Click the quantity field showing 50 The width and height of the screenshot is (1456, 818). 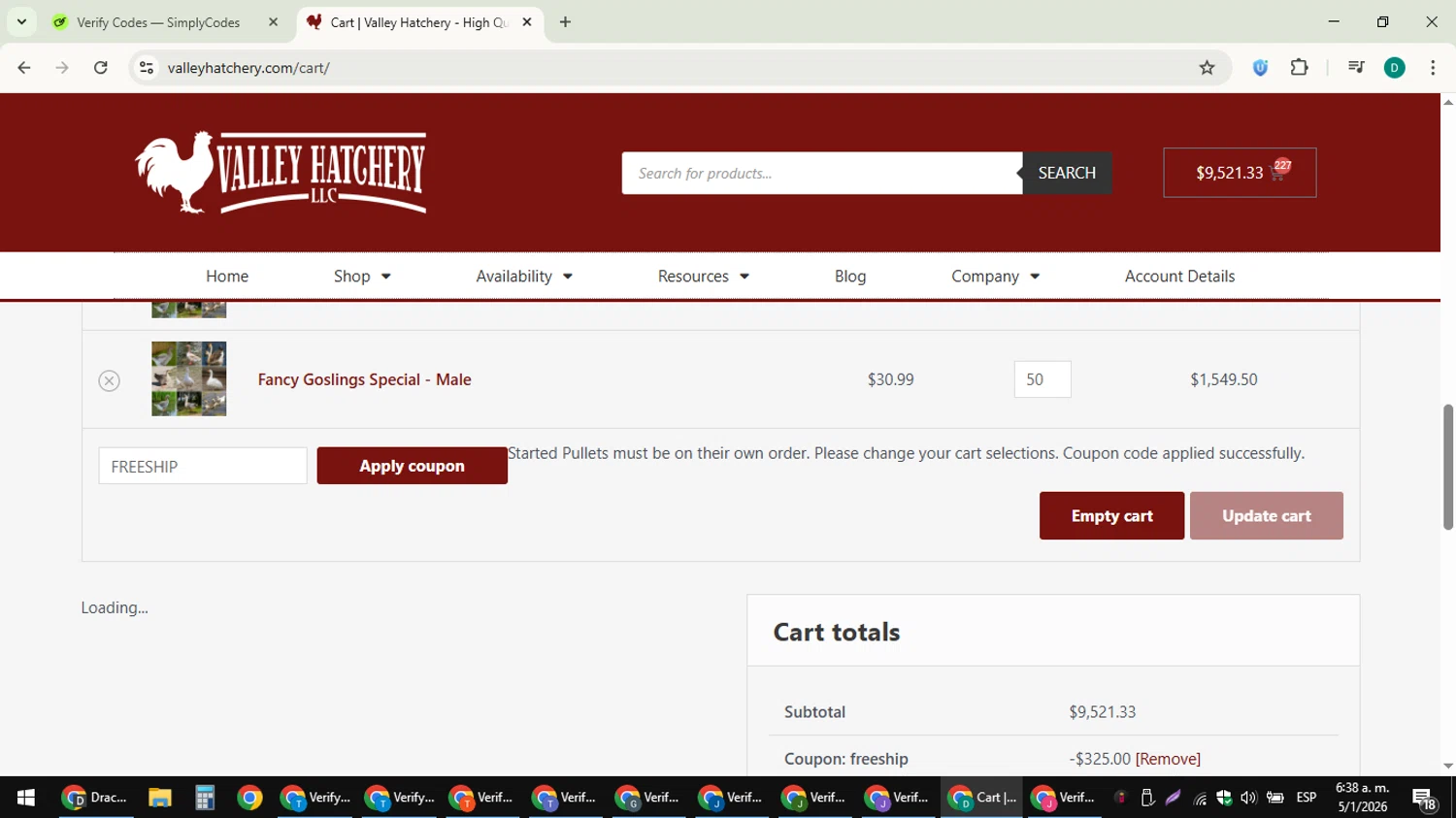pyautogui.click(x=1042, y=379)
